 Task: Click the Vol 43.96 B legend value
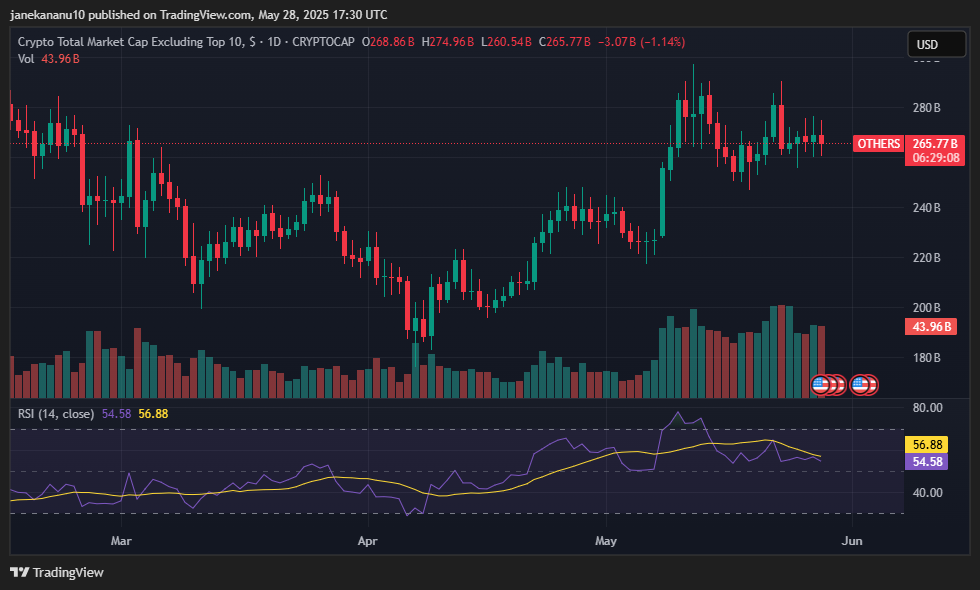pos(60,59)
